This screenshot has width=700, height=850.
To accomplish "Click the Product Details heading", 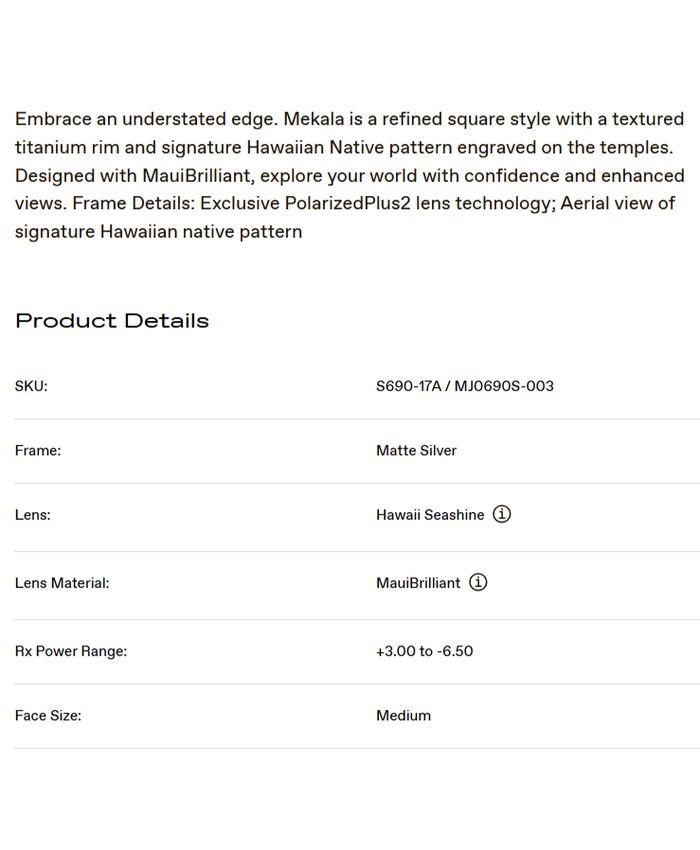I will click(112, 321).
